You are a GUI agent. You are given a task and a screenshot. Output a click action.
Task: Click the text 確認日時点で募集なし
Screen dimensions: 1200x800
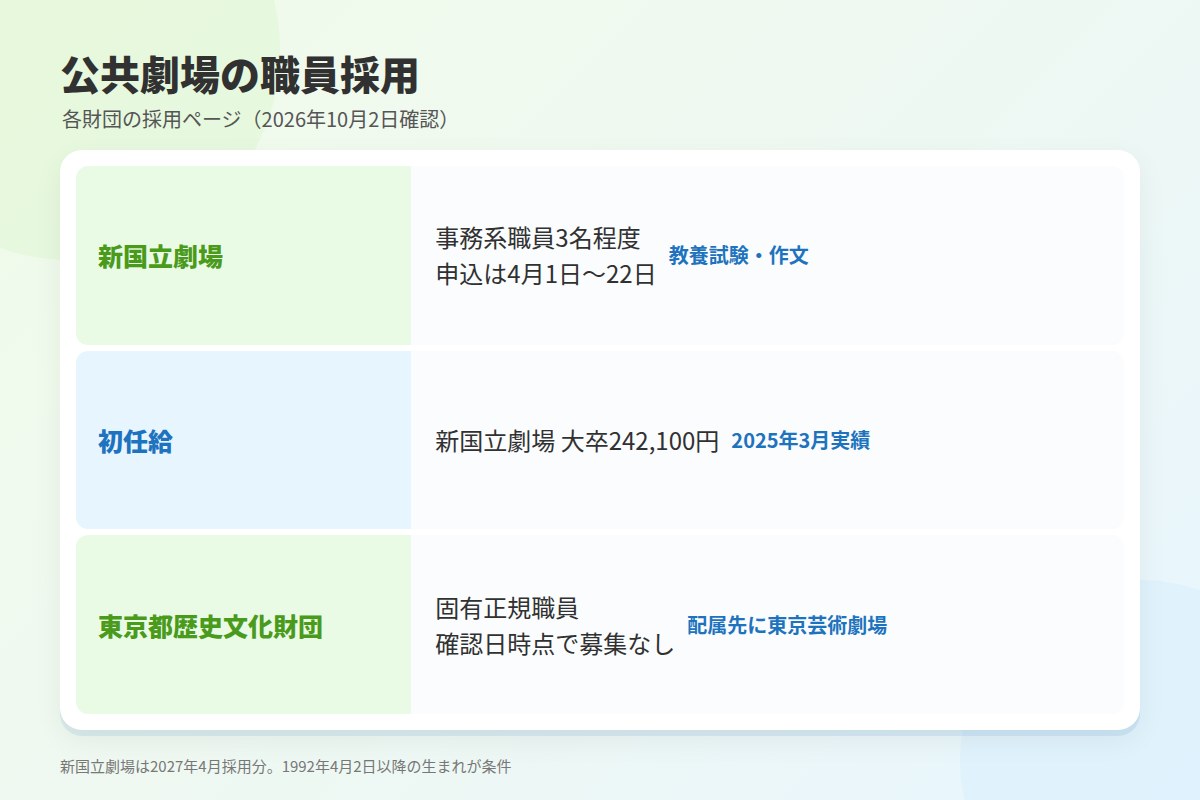pos(555,645)
